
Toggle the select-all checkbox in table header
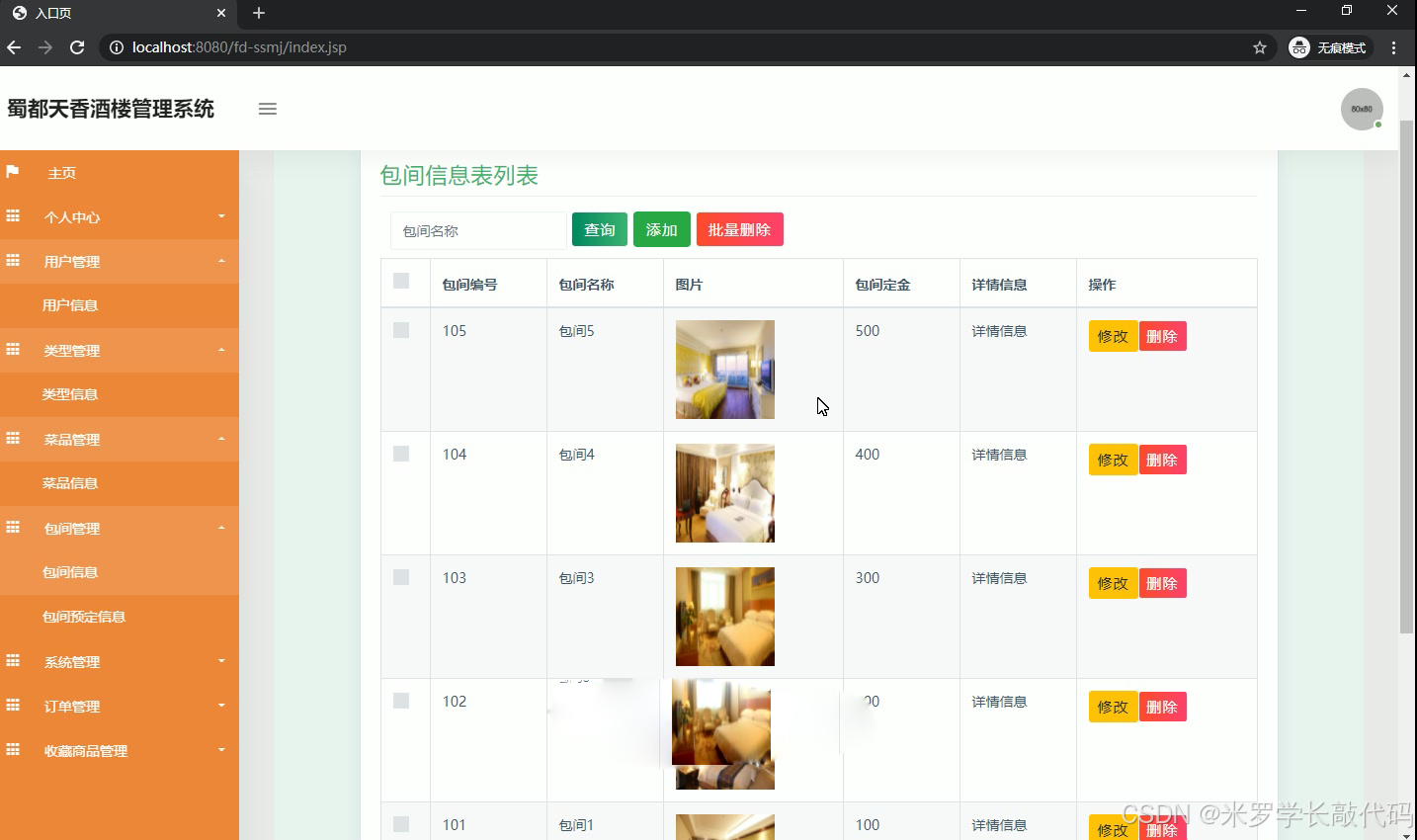click(x=401, y=281)
